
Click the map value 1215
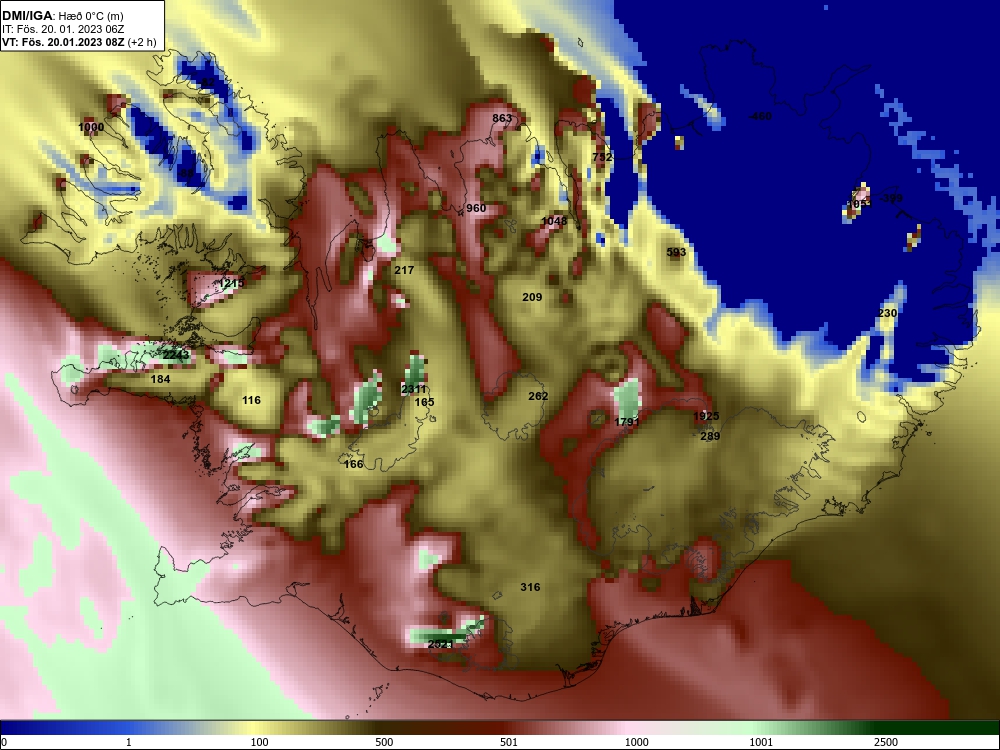(231, 283)
